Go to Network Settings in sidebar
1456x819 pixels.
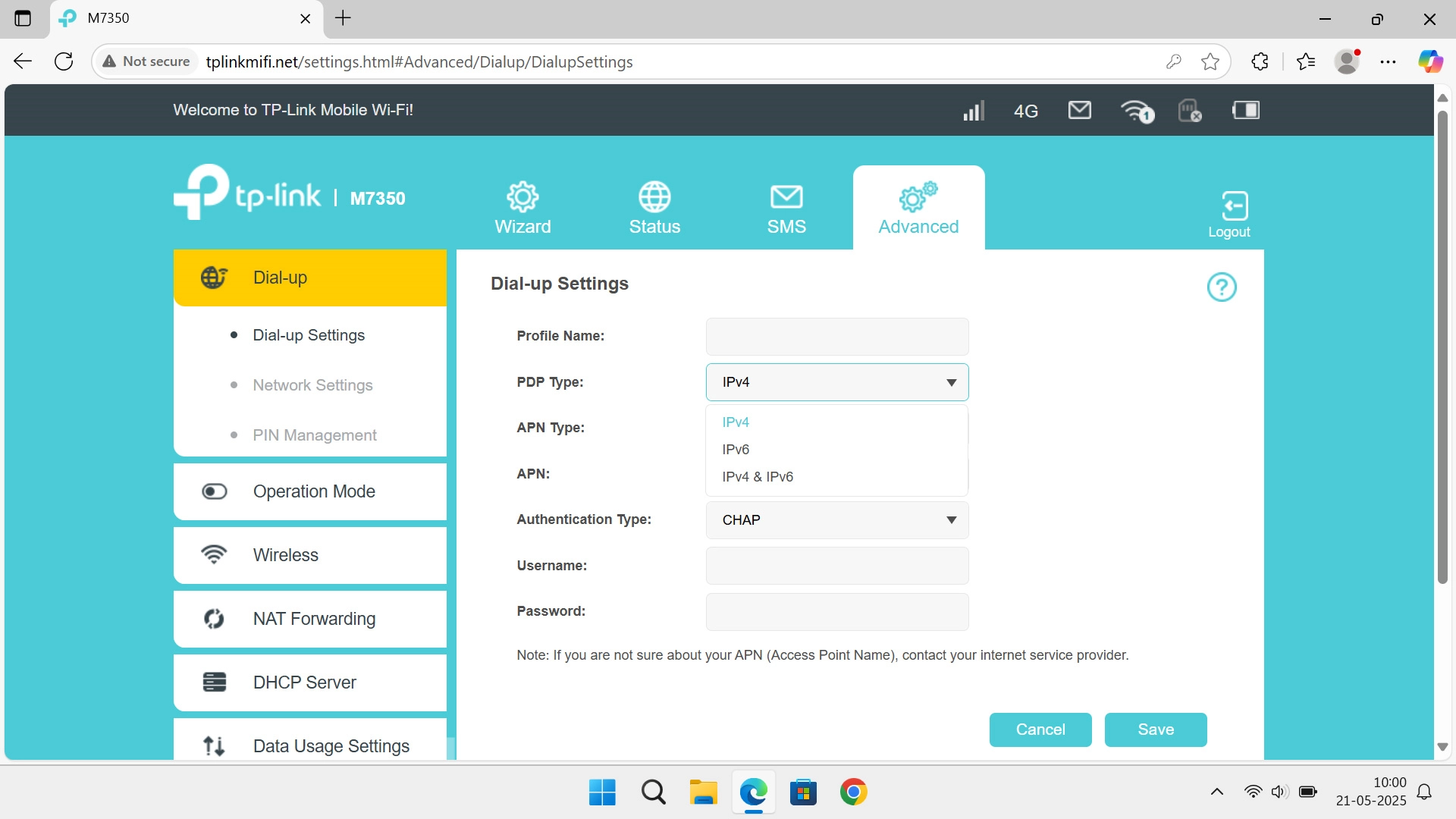(312, 385)
